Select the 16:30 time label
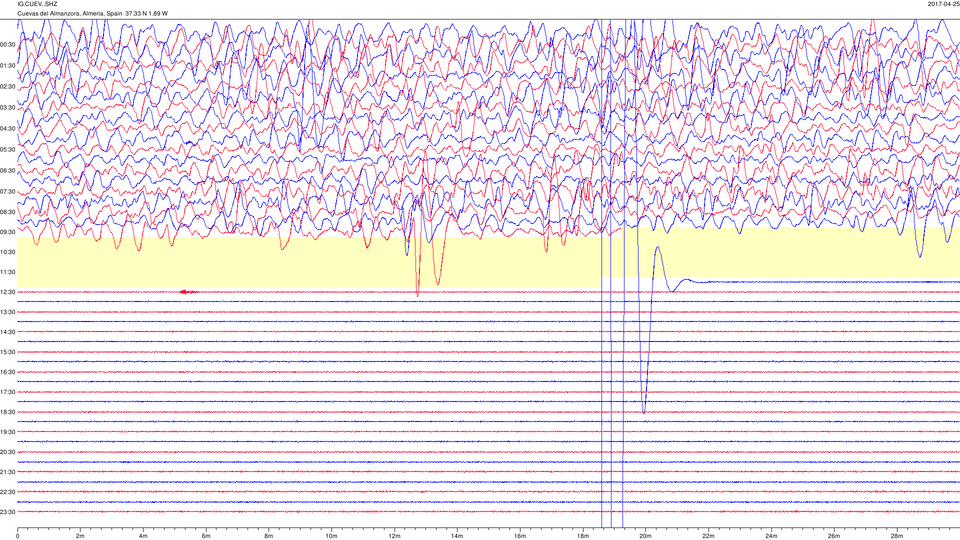Screen dimensions: 960x540 tap(8, 372)
